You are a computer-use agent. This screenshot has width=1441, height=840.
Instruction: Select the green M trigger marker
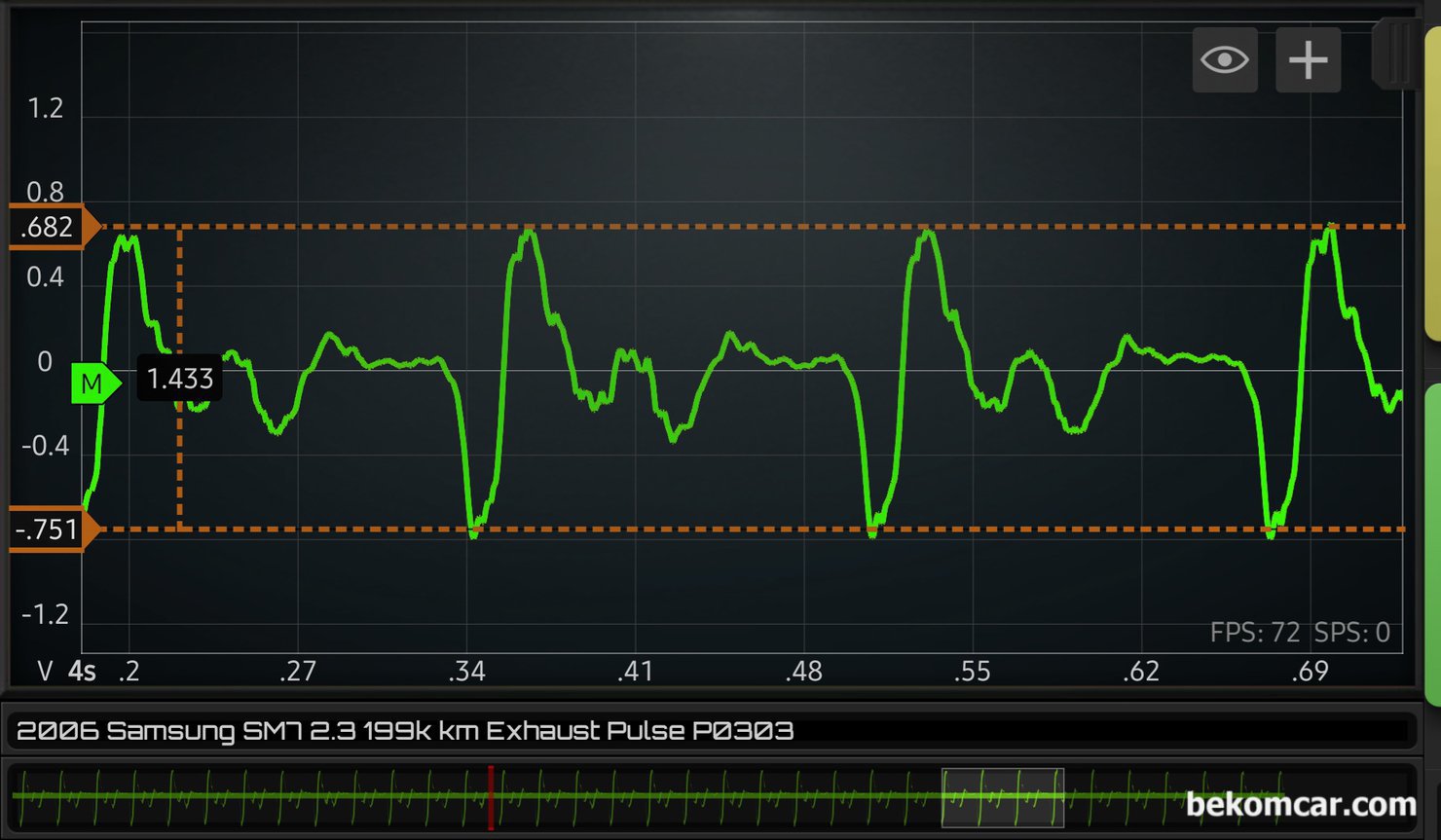[94, 383]
